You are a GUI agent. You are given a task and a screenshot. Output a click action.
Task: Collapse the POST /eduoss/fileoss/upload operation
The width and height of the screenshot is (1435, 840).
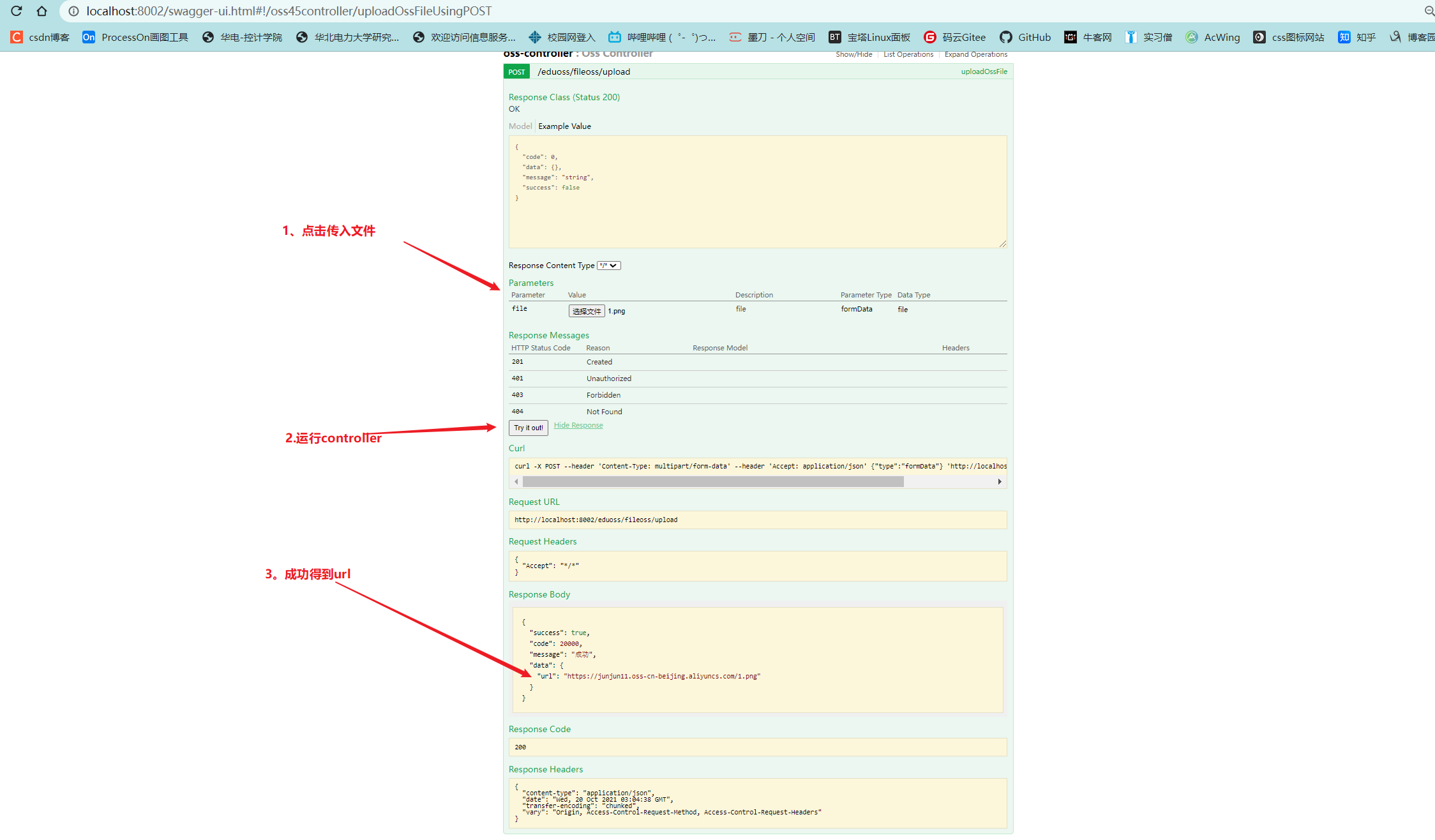tap(583, 71)
